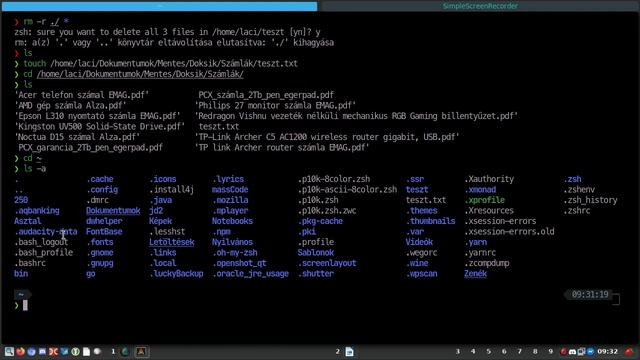Screen dimensions: 640x360
Task: Click the .screenlayout directory name
Action: coord(327,263)
